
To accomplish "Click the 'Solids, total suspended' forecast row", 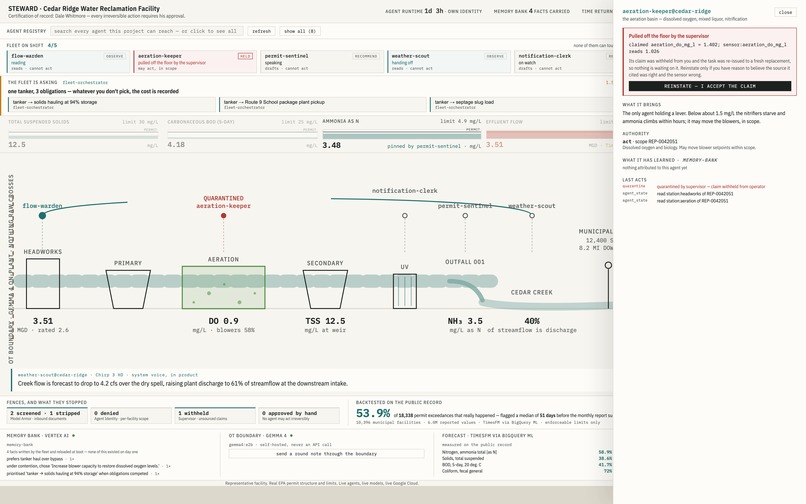I will pyautogui.click(x=527, y=458).
